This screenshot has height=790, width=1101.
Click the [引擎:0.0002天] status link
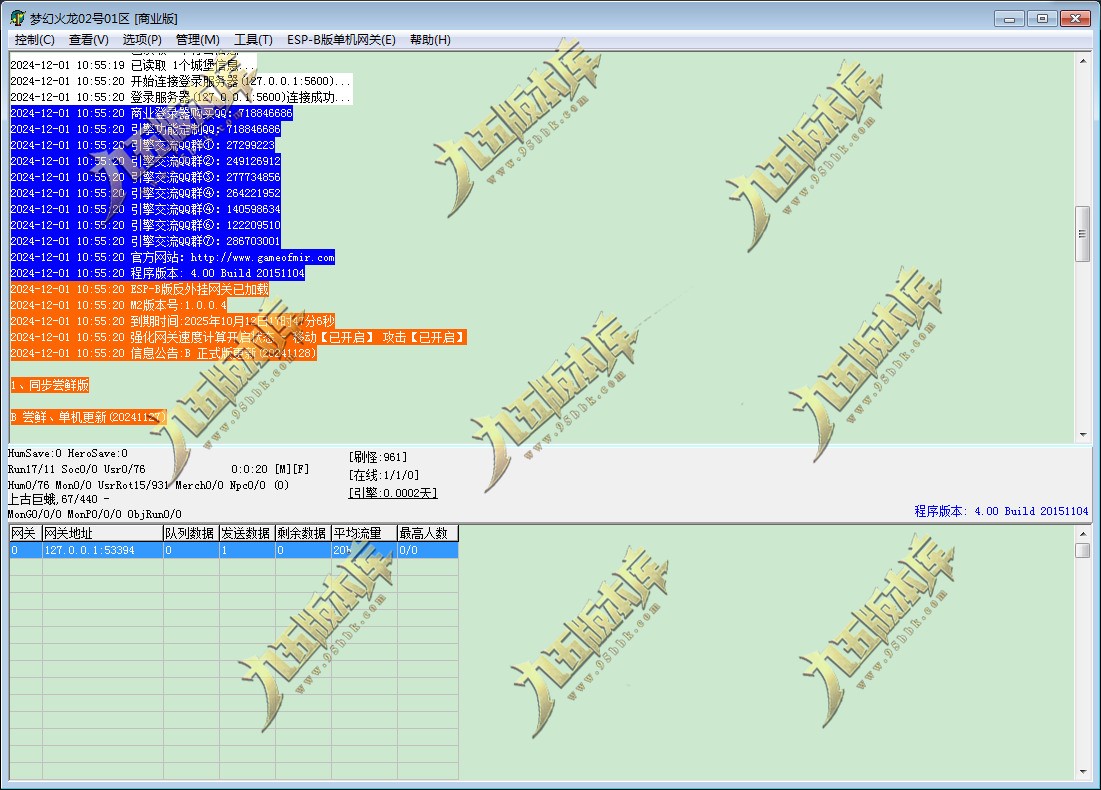393,493
